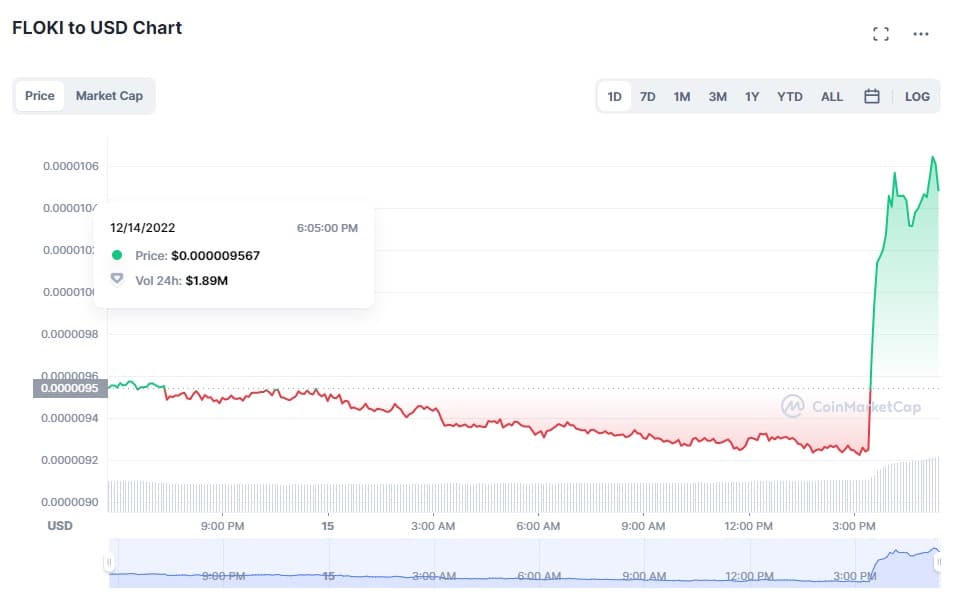
Task: Select the 7D time range
Action: (647, 96)
